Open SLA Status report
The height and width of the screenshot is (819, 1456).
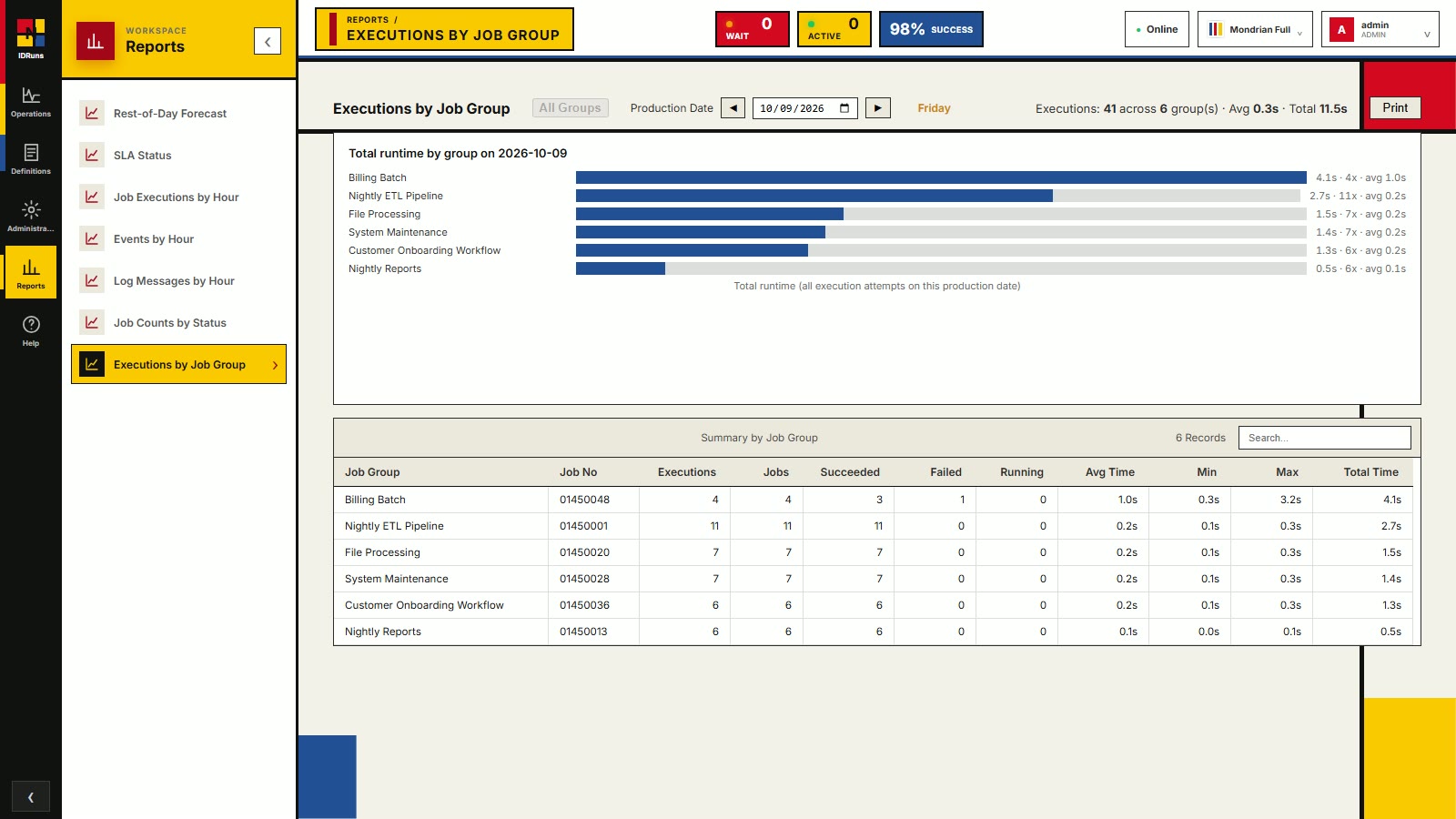click(x=178, y=155)
